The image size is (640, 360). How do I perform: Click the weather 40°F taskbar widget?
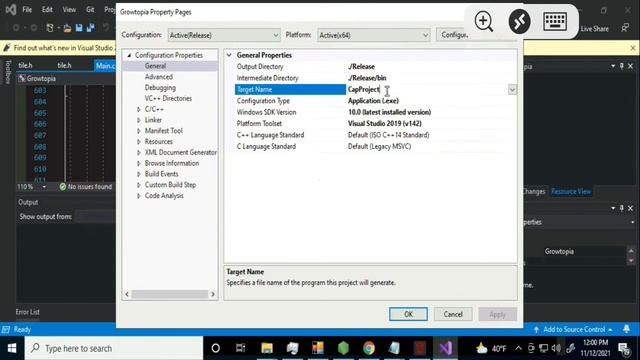[491, 349]
